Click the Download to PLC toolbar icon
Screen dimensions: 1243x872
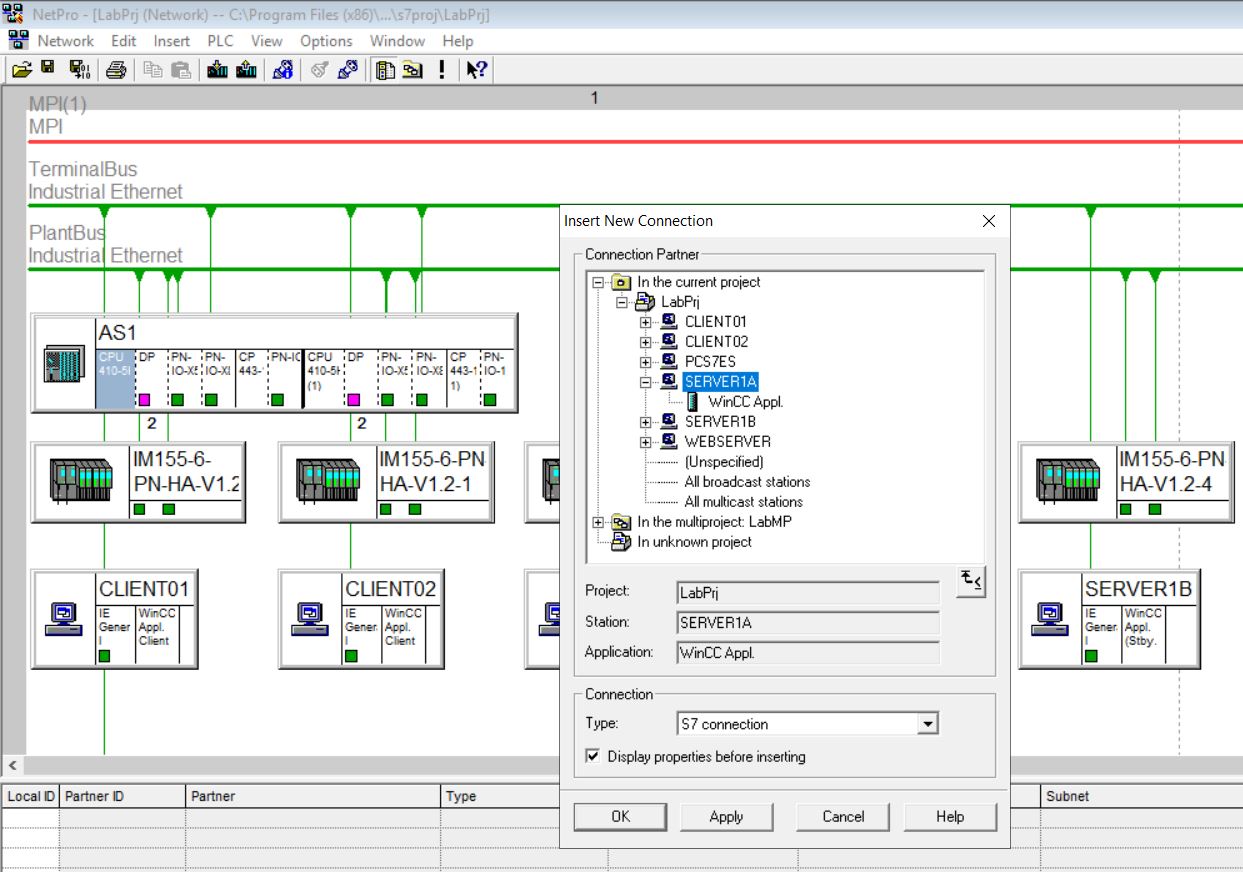[x=217, y=69]
